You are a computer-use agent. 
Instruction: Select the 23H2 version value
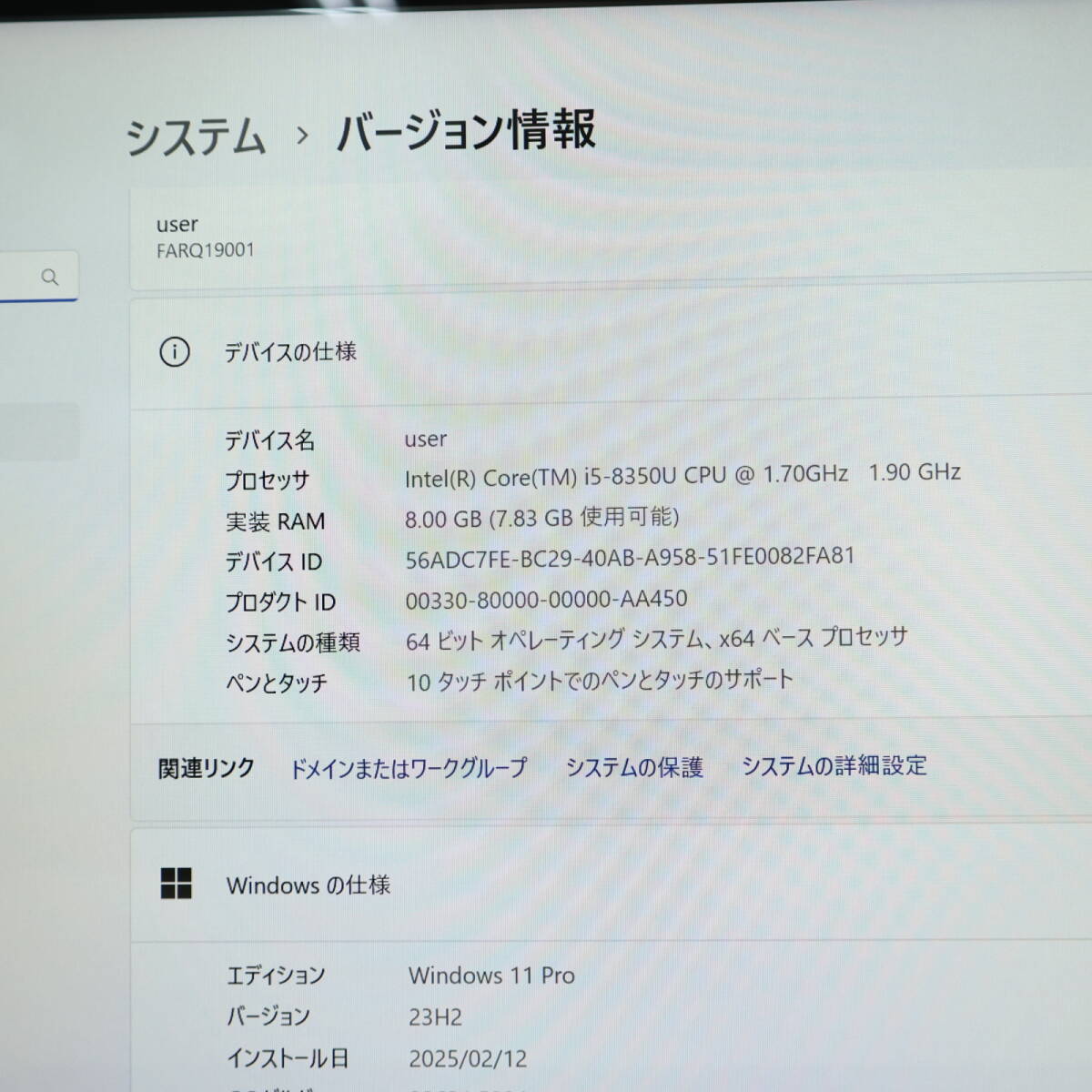(x=435, y=1016)
